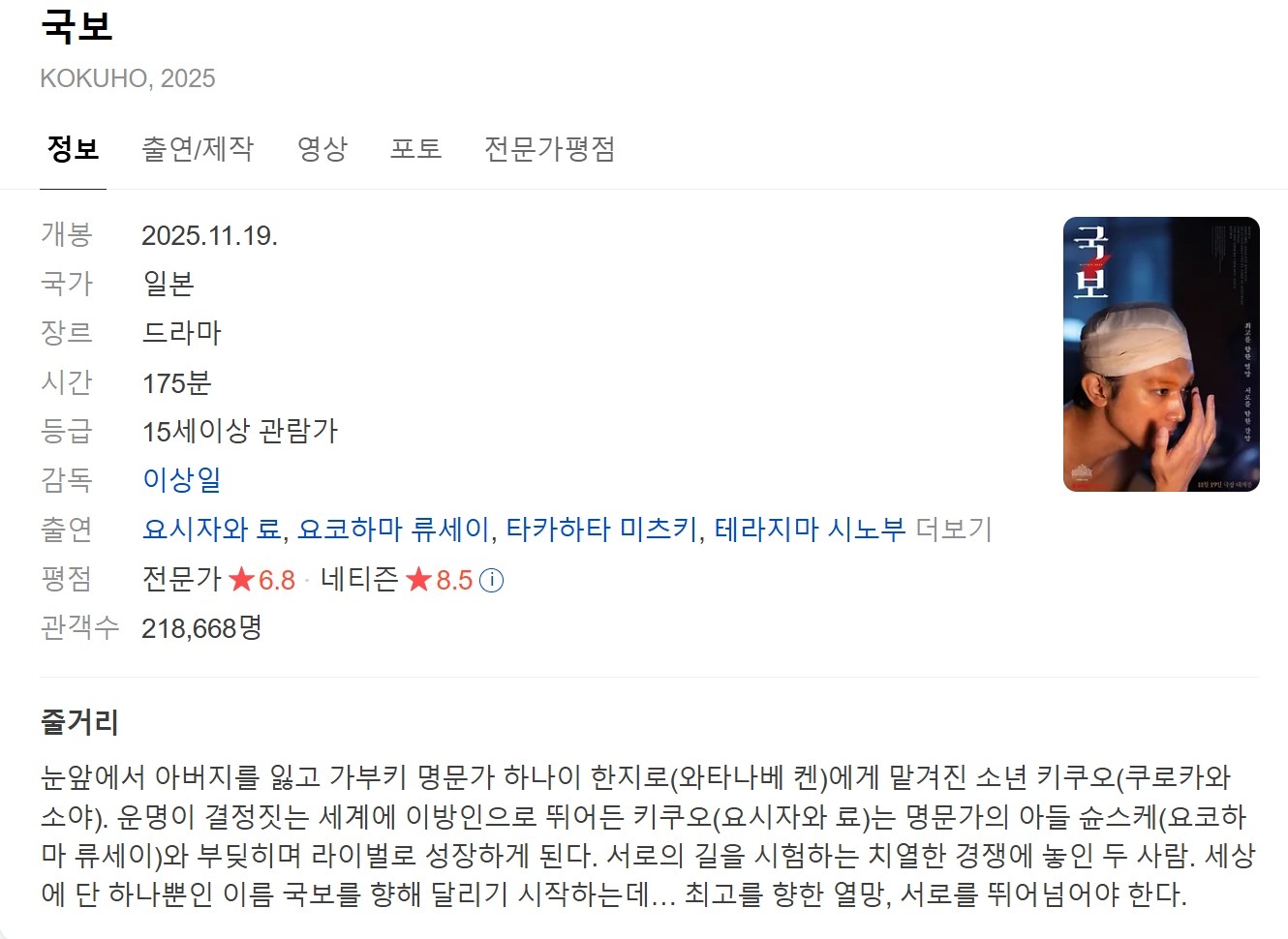Click the 국보 movie title heading

coord(77,25)
